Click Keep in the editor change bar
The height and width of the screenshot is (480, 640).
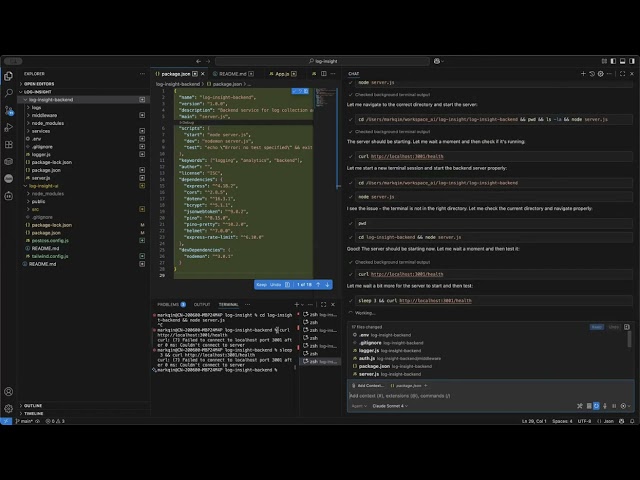[262, 284]
